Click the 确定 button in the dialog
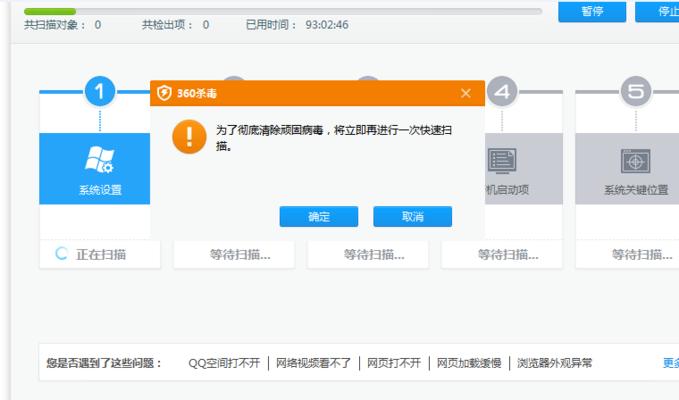Viewport: 679px width, 400px height. pos(319,216)
